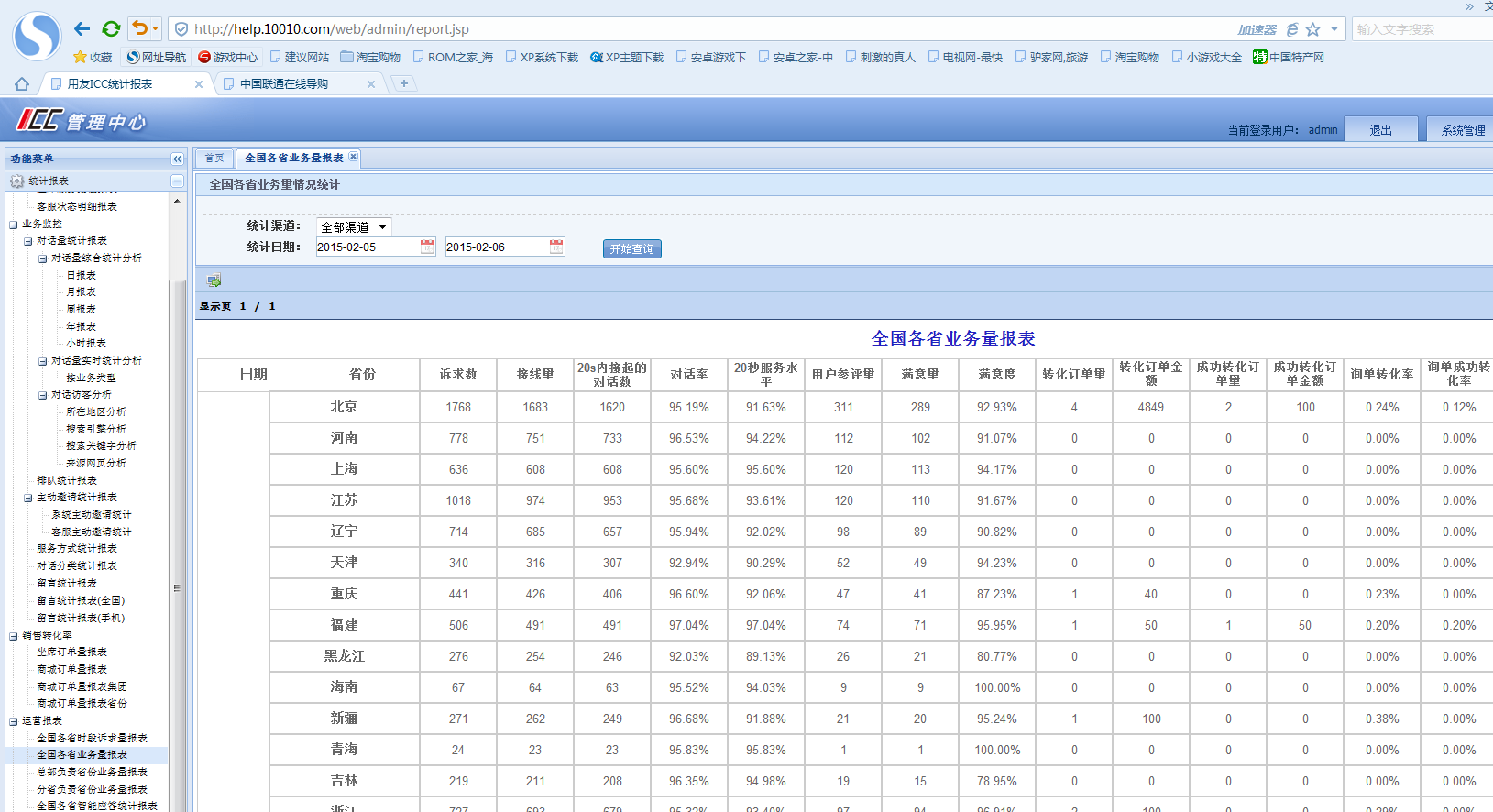The width and height of the screenshot is (1493, 812).
Task: Open the dropdown arrow beside the star icon
Action: (1334, 29)
